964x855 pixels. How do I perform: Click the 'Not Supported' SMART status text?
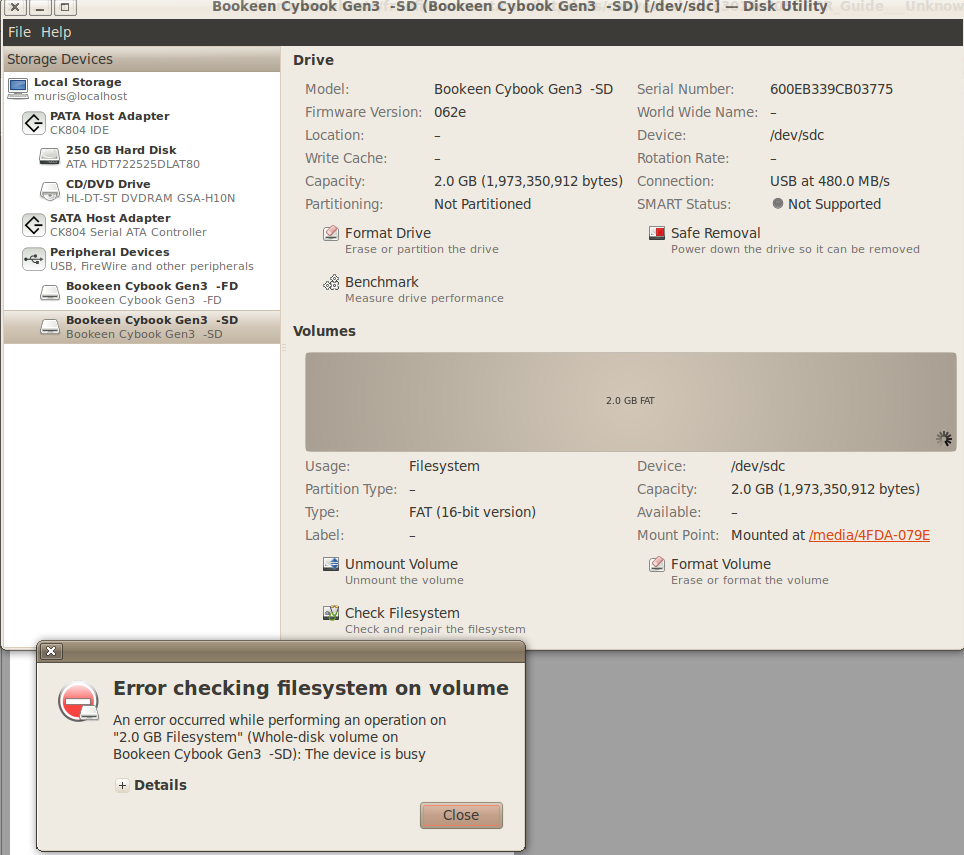click(834, 204)
